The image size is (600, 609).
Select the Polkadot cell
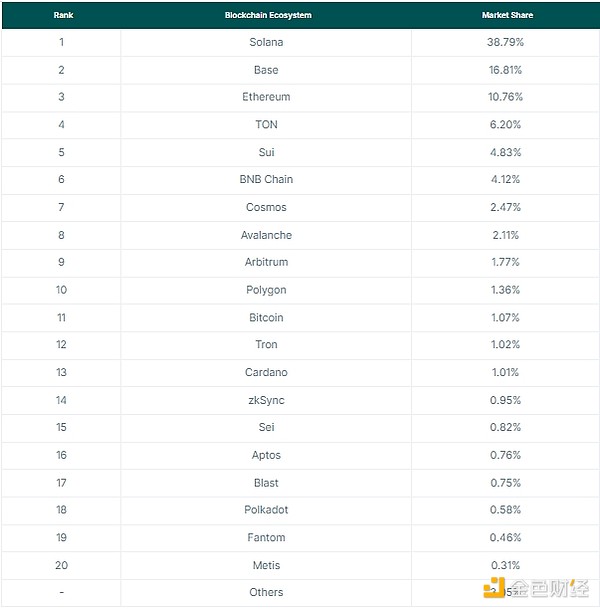(x=266, y=510)
